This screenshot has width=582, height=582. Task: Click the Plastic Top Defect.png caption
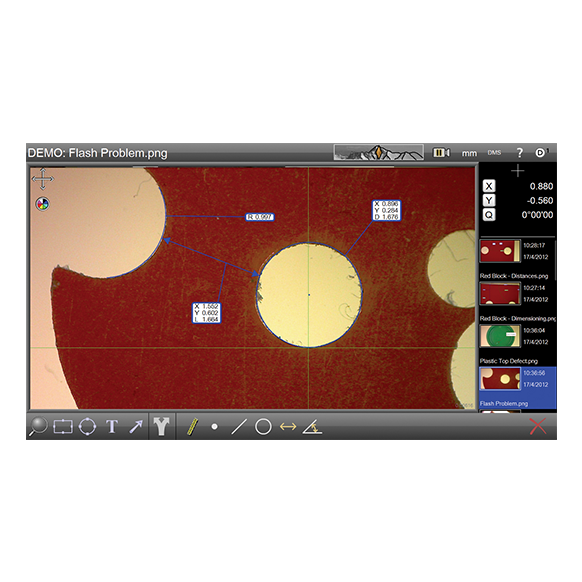[509, 361]
